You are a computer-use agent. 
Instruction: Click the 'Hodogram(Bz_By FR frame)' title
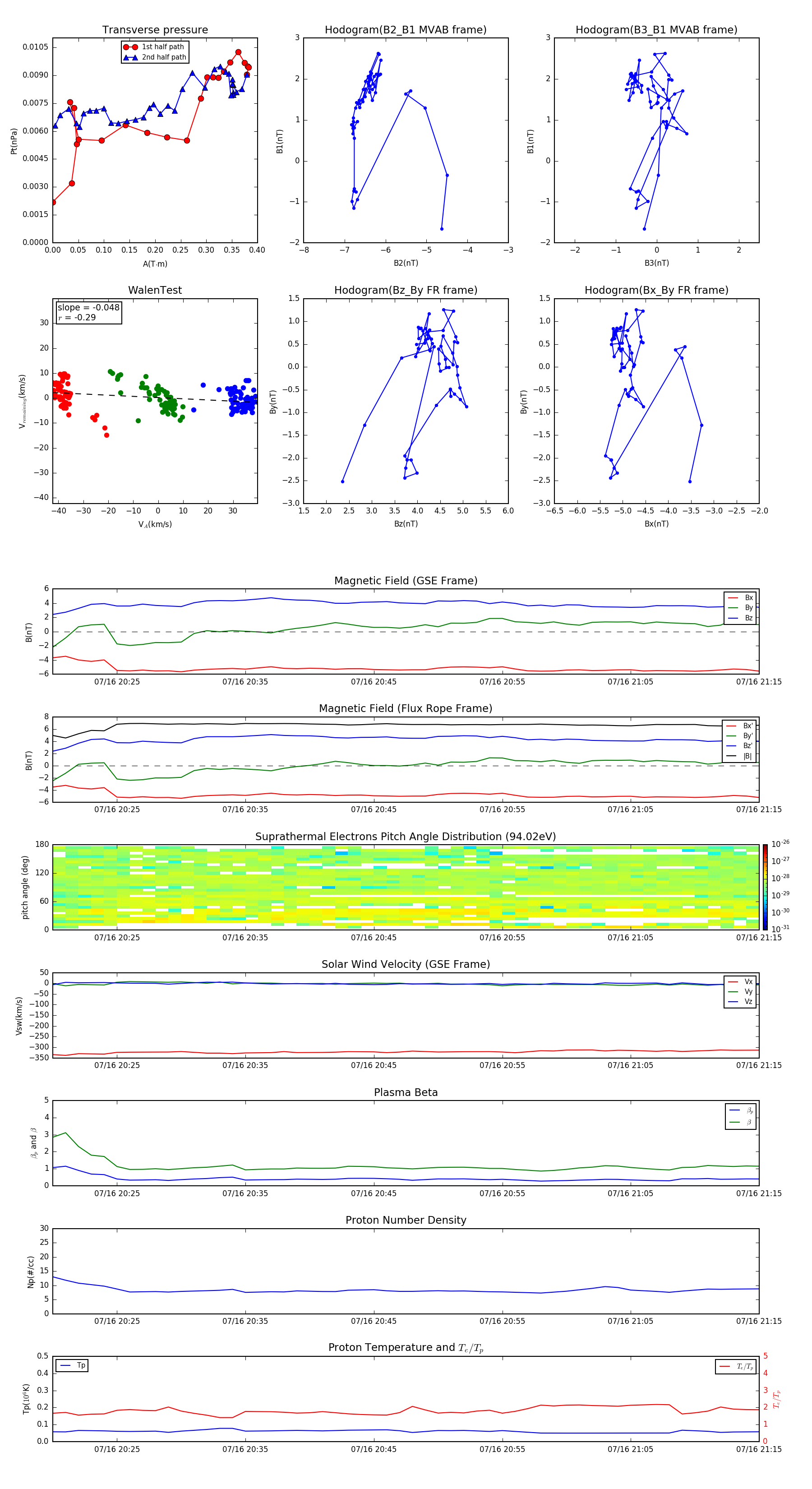coord(406,290)
